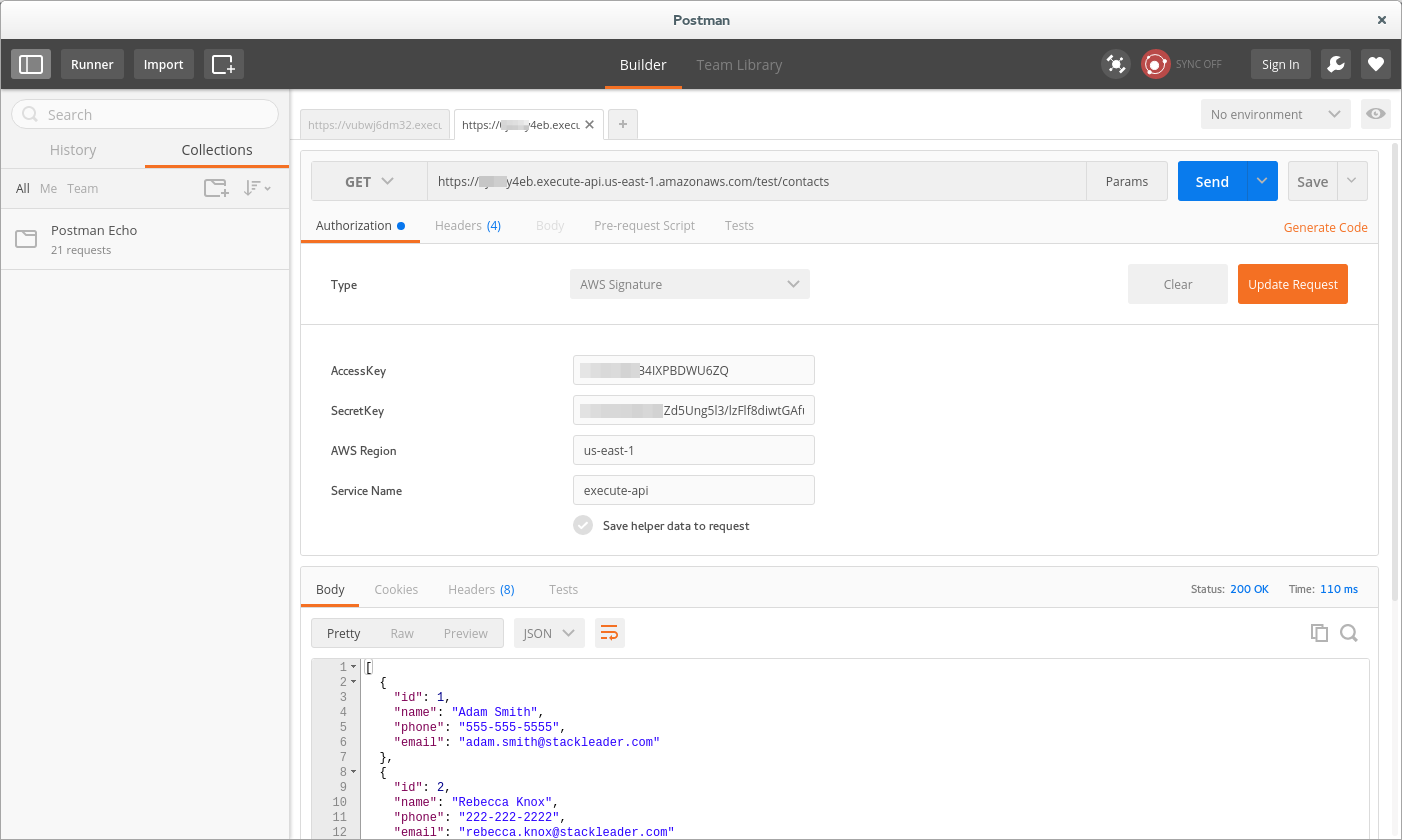Image resolution: width=1402 pixels, height=840 pixels.
Task: Select the Pre-request Script tab
Action: (x=644, y=225)
